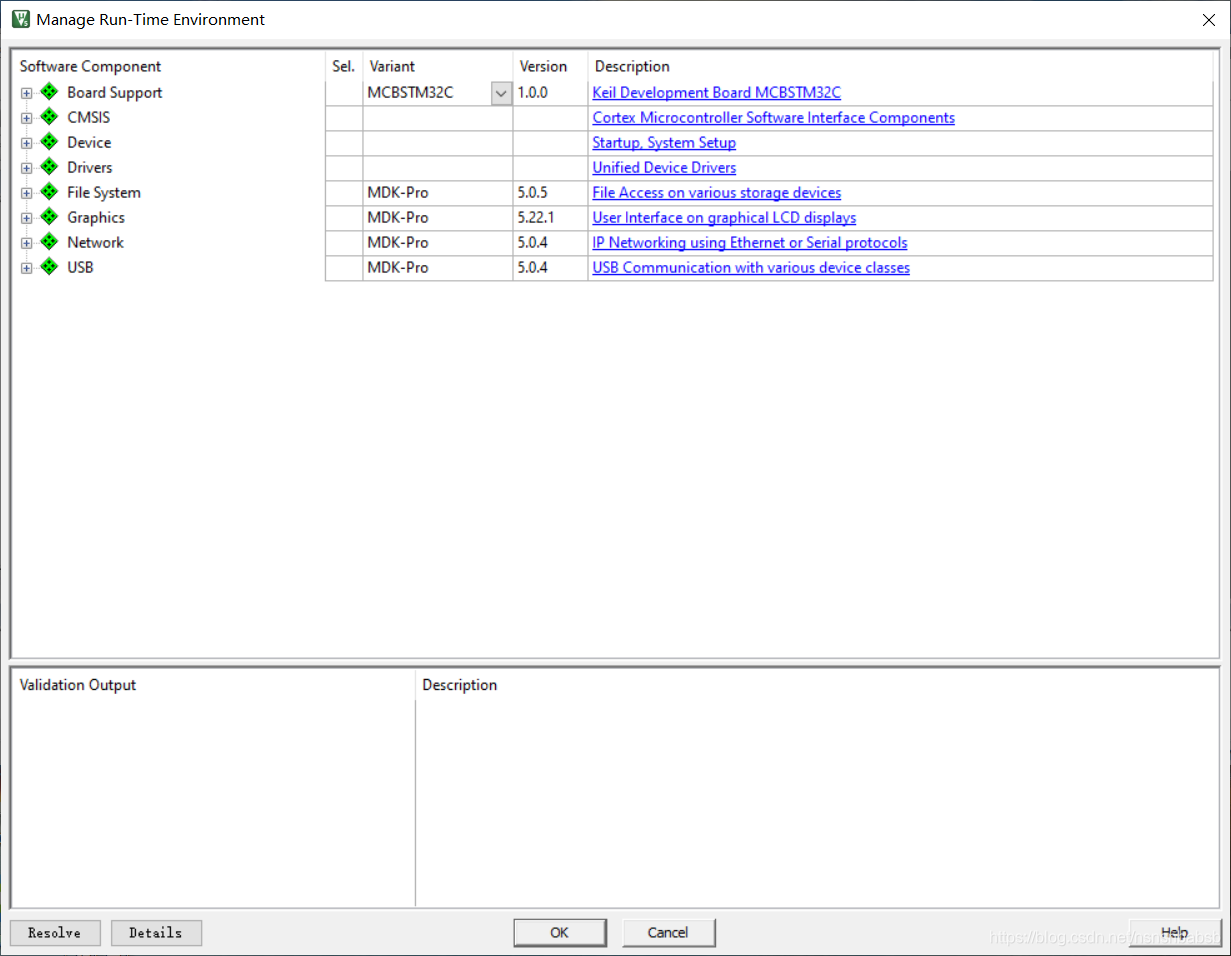Open the IP Networking using Ethernet link
The width and height of the screenshot is (1231, 956).
click(750, 242)
